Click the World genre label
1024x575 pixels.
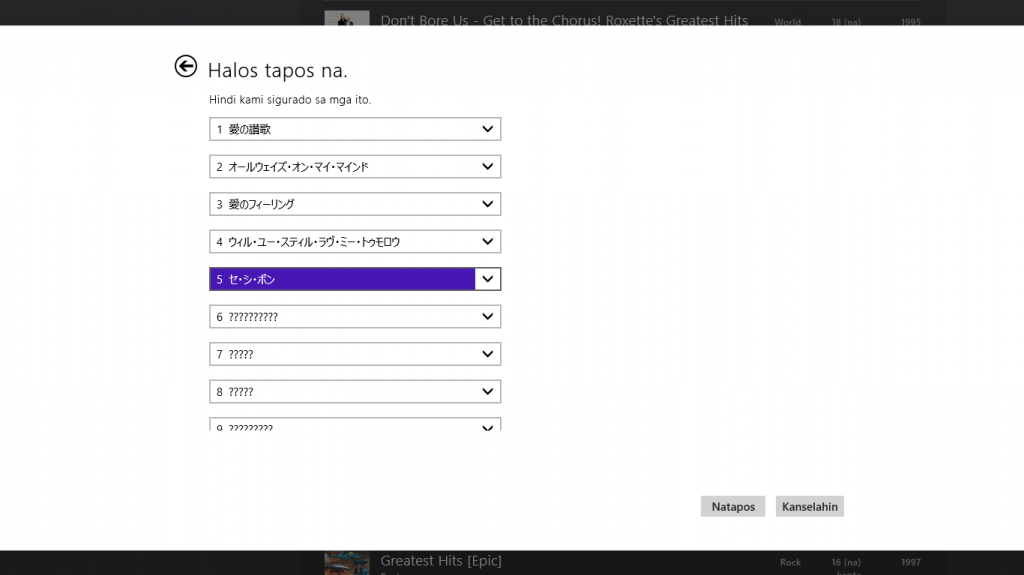click(x=788, y=22)
